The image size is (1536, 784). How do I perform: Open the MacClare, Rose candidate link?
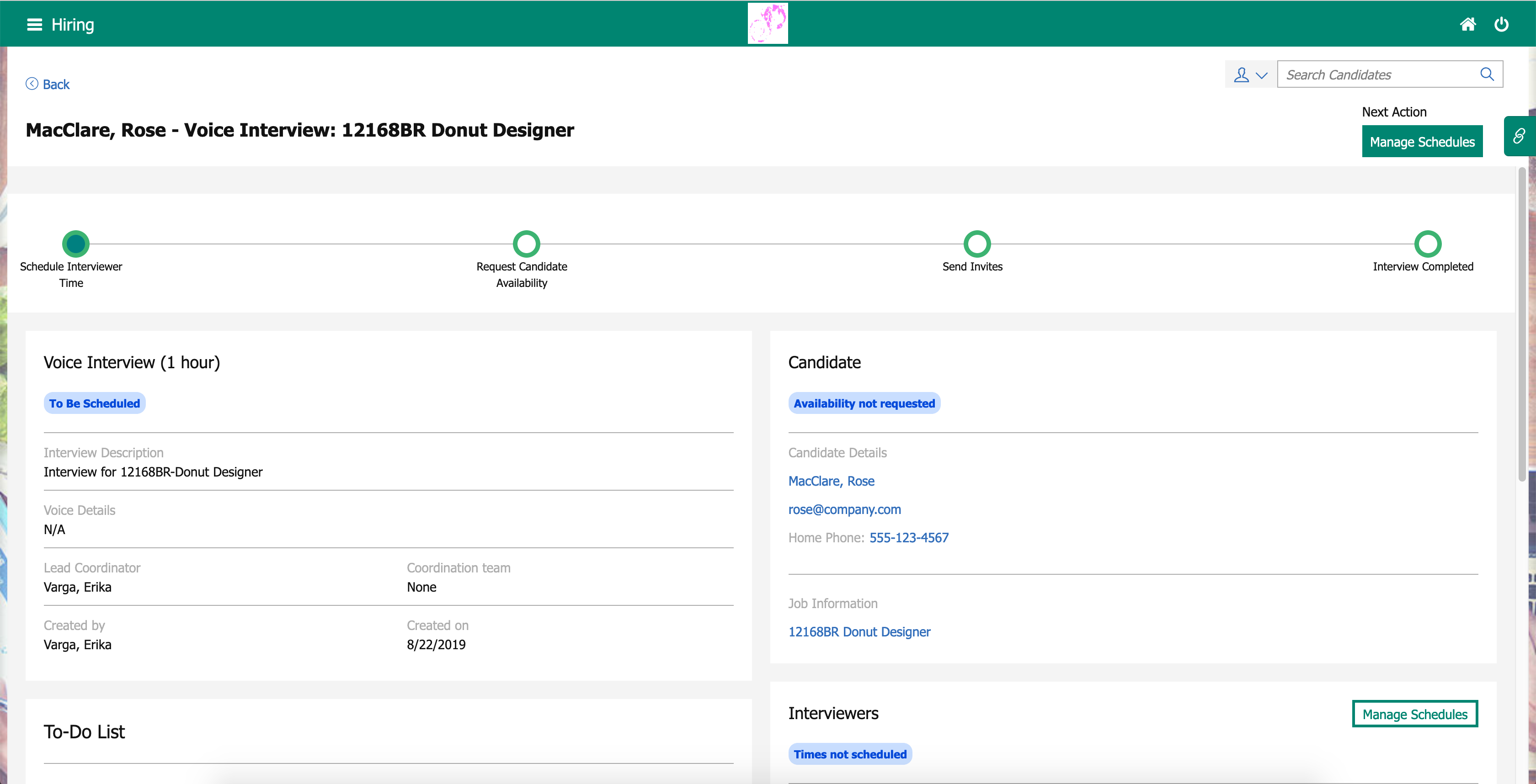point(831,481)
